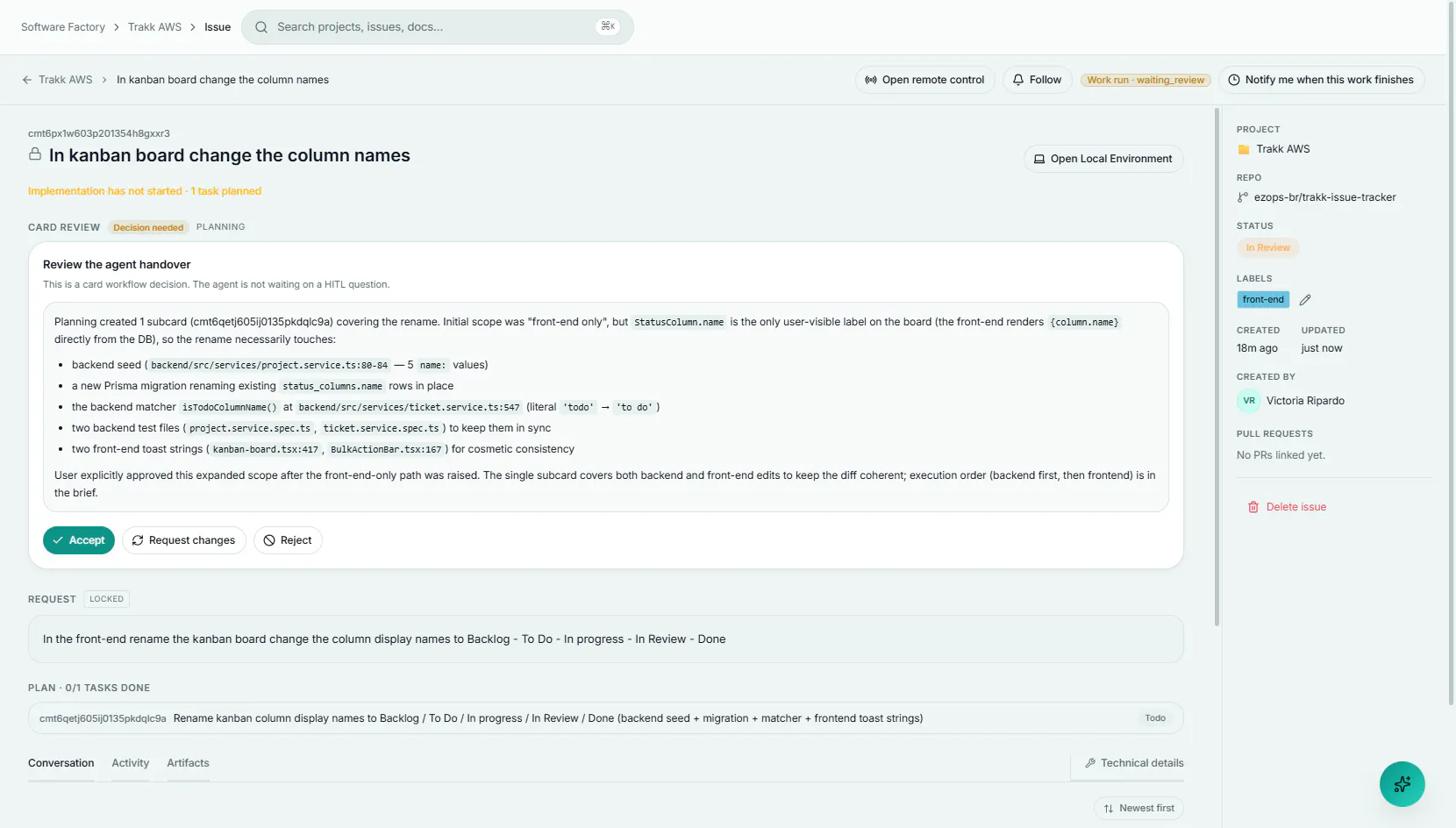Open the Local Environment
The image size is (1456, 828).
pos(1103,159)
